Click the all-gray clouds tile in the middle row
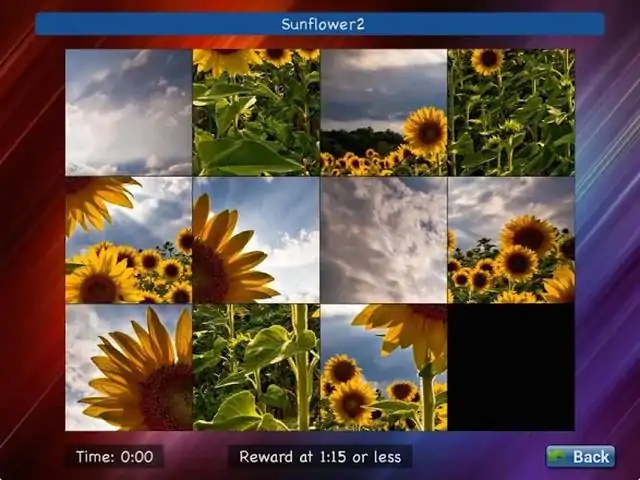The image size is (640, 480). [383, 240]
